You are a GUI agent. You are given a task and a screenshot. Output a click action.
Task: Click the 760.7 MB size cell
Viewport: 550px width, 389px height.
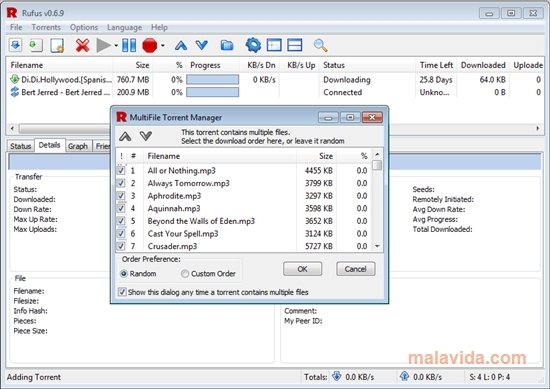[133, 80]
